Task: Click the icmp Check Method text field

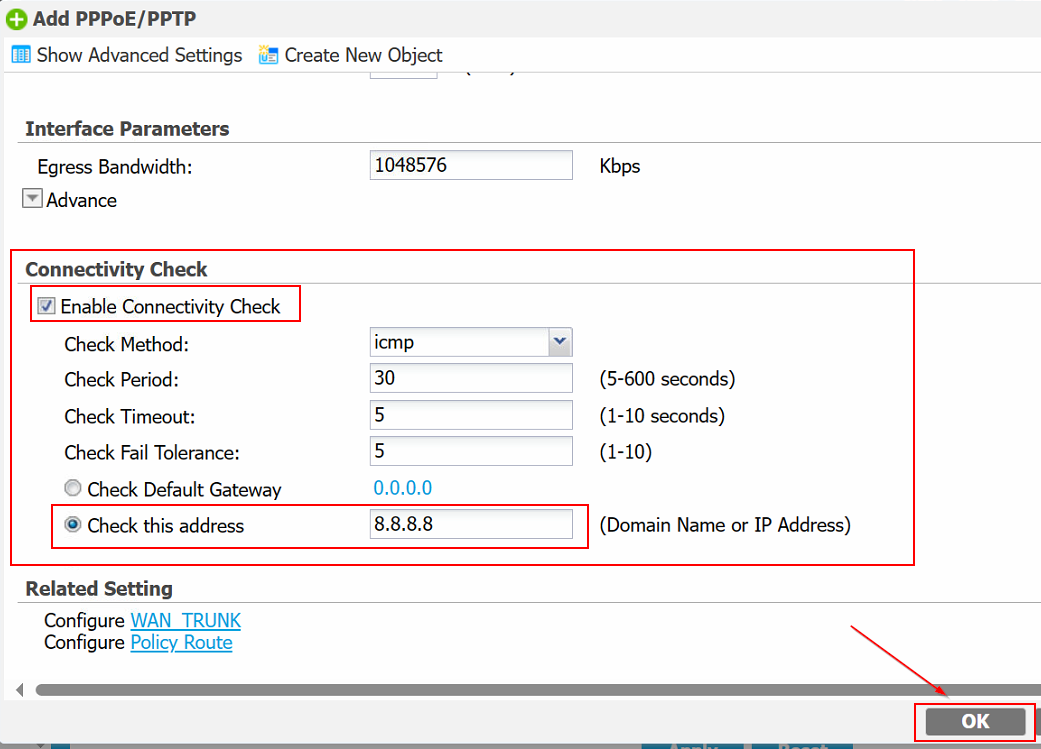Action: click(459, 342)
